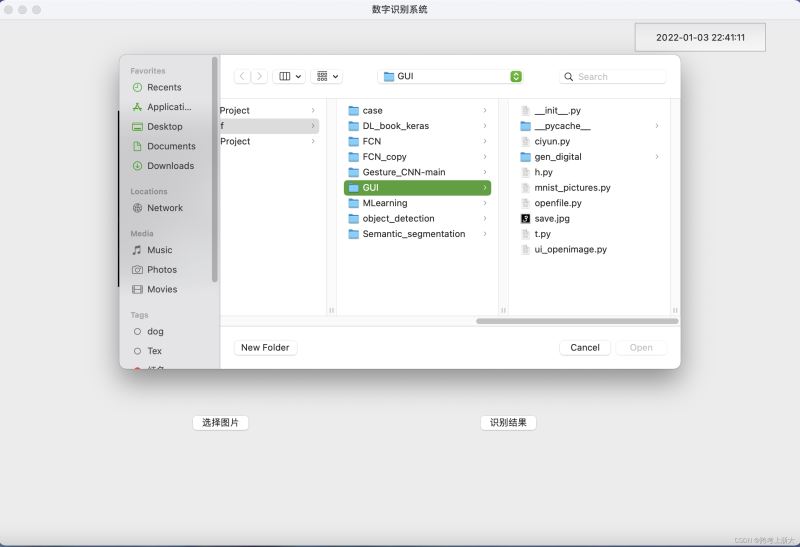Open the column view mode dropdown
The width and height of the screenshot is (800, 547).
point(289,76)
